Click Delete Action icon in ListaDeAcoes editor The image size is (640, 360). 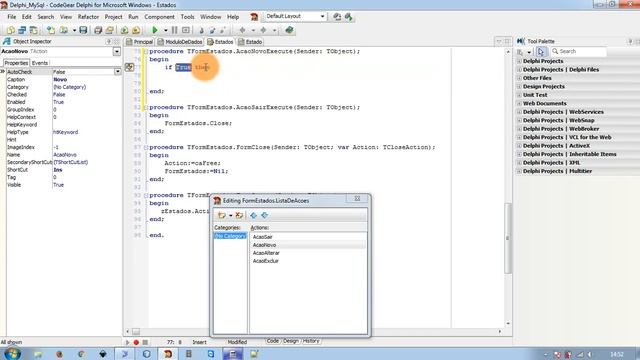[x=239, y=215]
